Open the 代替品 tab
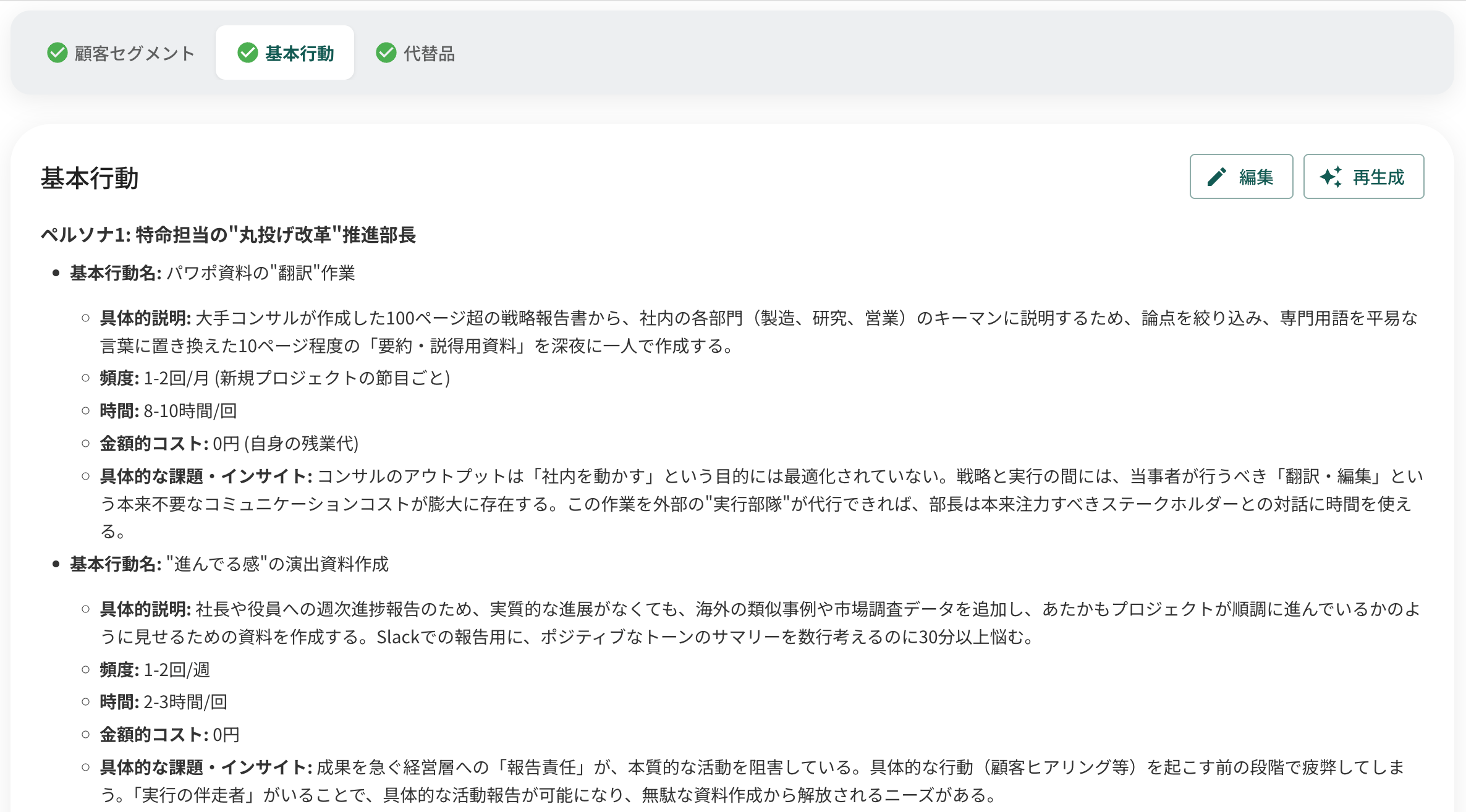The height and width of the screenshot is (812, 1466). coord(429,54)
